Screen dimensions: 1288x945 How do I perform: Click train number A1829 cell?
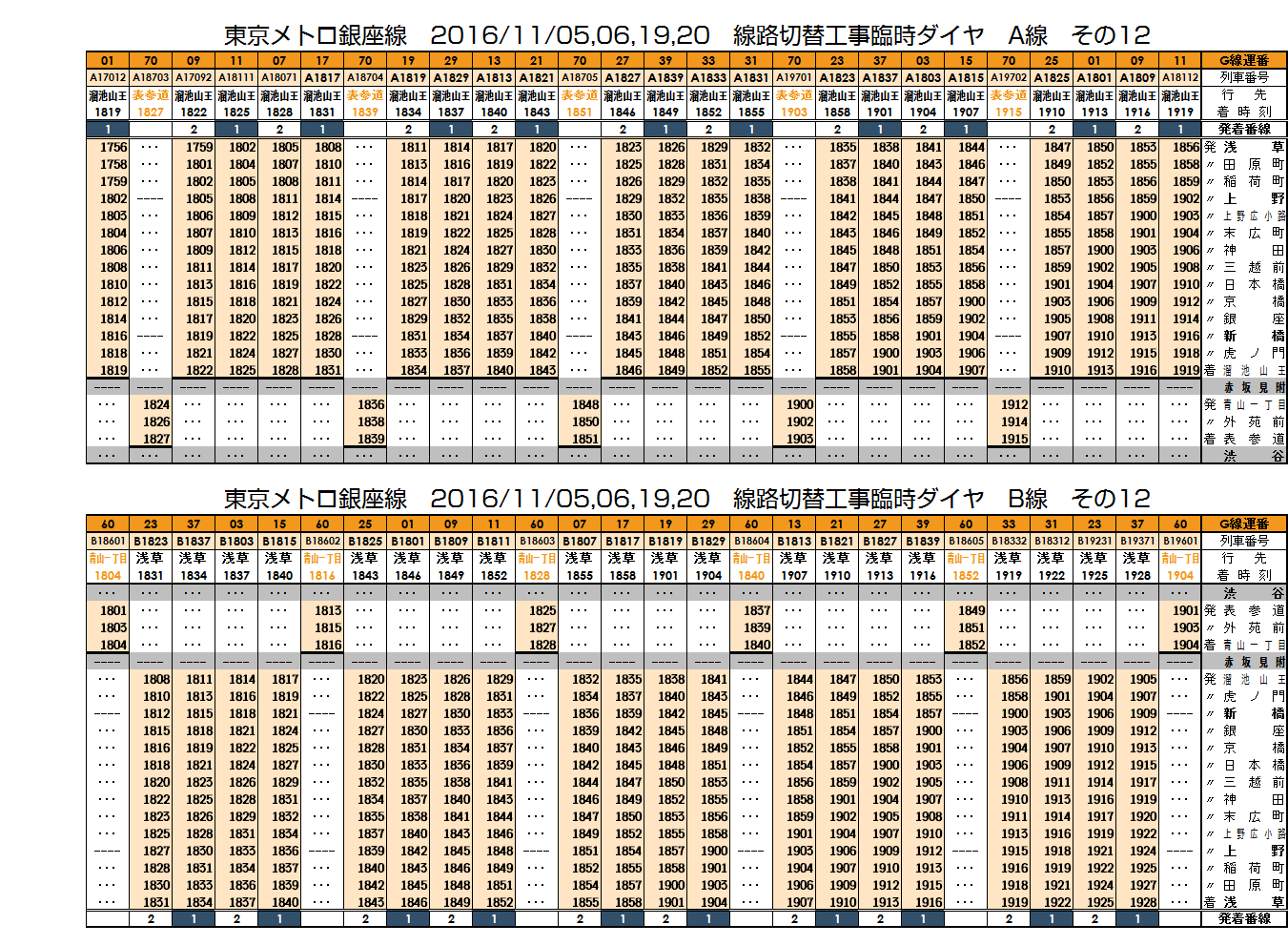pos(451,77)
